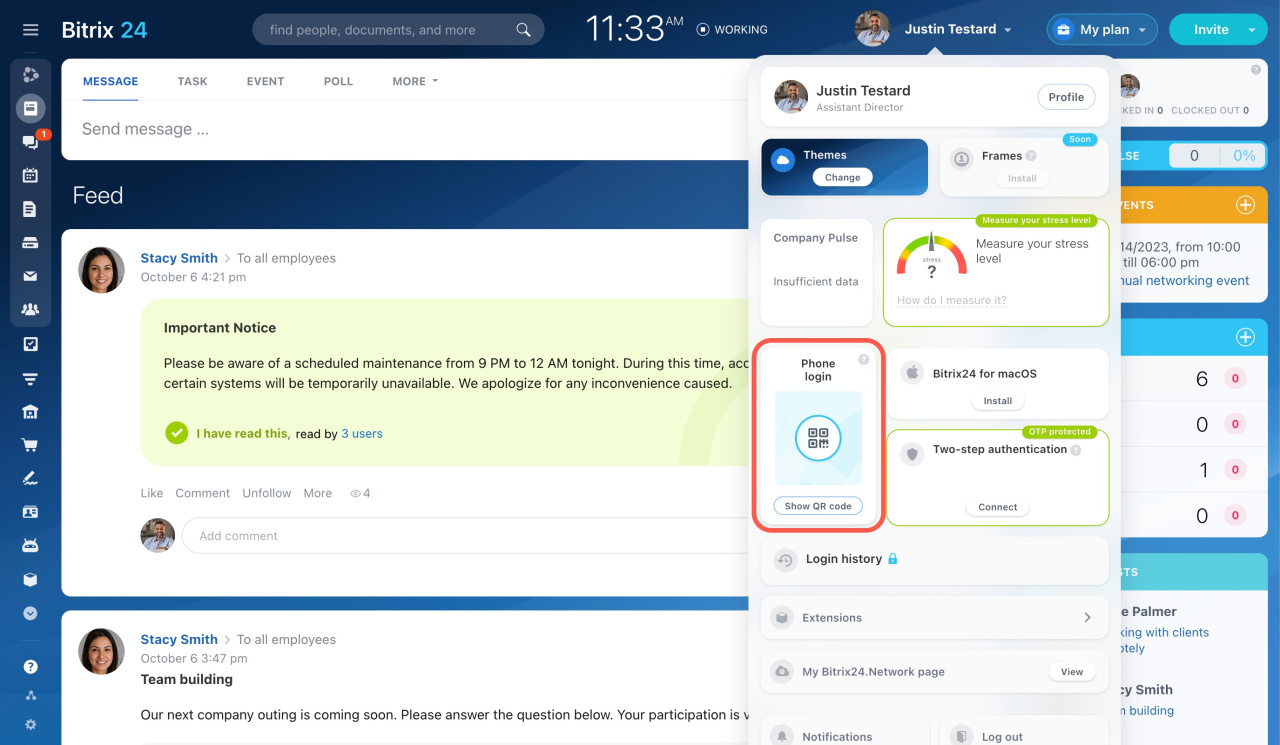View My Bitrix24.Network page
The height and width of the screenshot is (745, 1280).
coord(1072,672)
